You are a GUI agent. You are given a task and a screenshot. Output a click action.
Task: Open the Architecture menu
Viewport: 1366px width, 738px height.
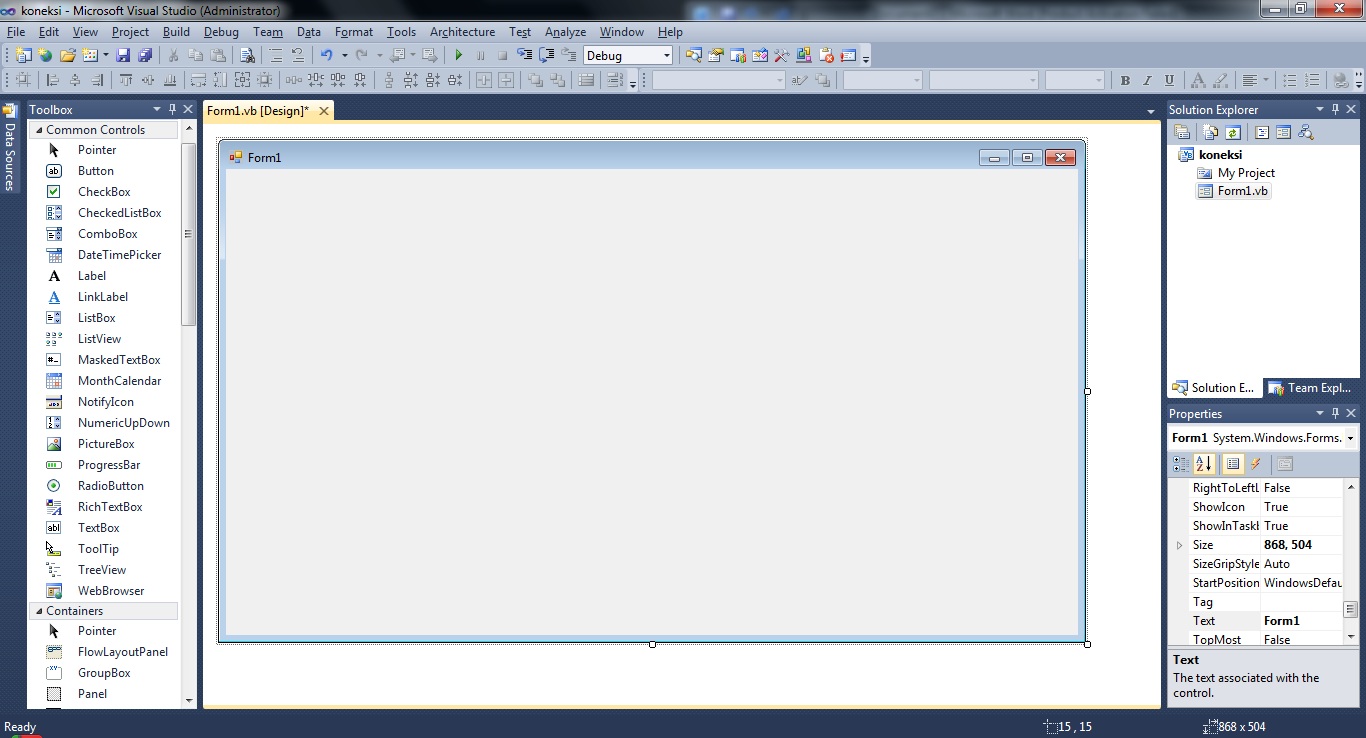point(462,32)
